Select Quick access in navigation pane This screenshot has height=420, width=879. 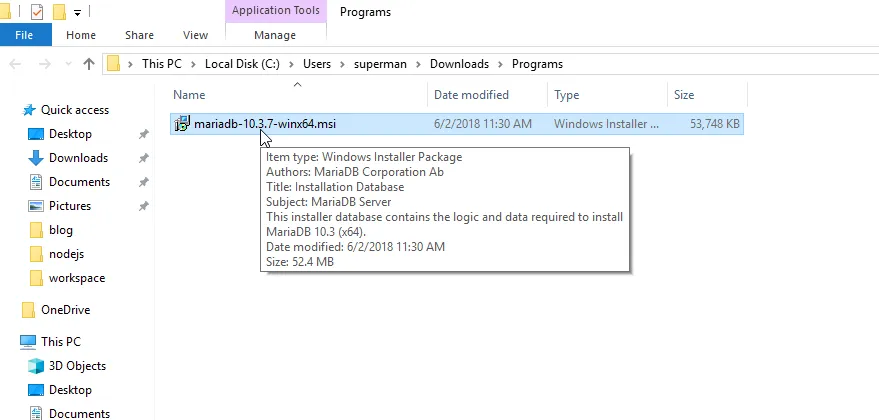[75, 110]
